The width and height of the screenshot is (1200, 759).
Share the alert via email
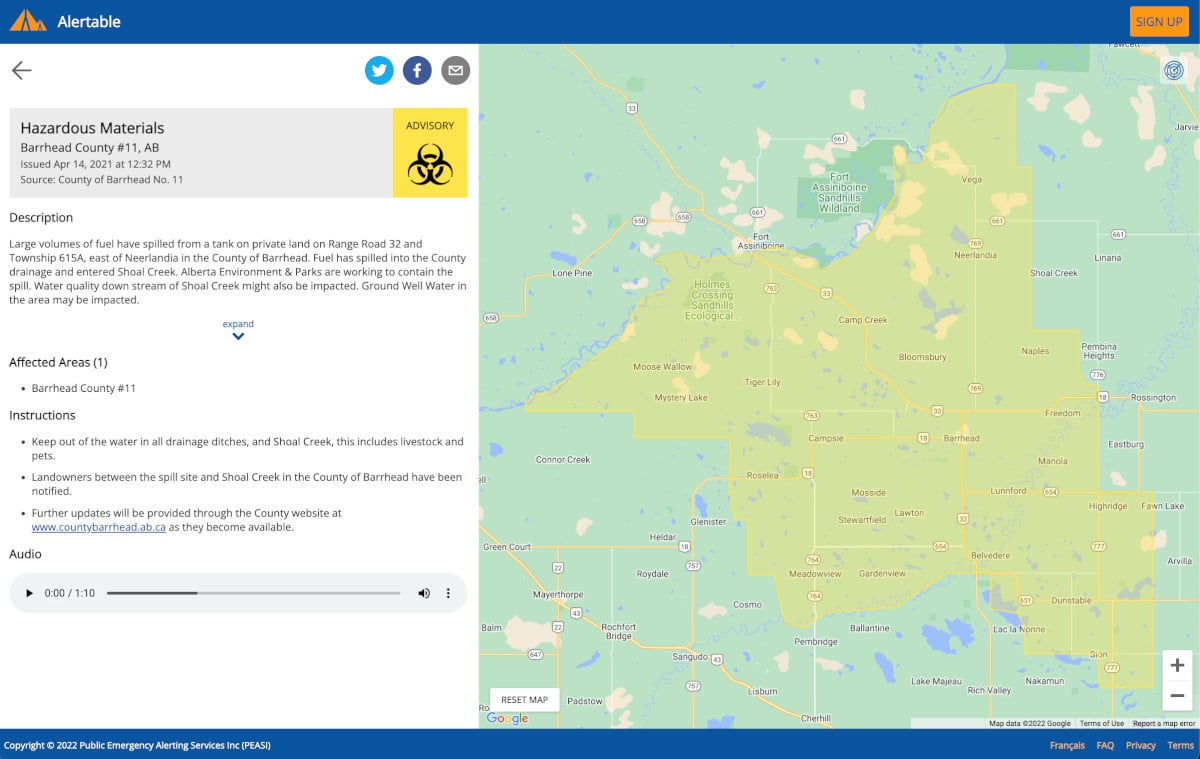pos(455,70)
